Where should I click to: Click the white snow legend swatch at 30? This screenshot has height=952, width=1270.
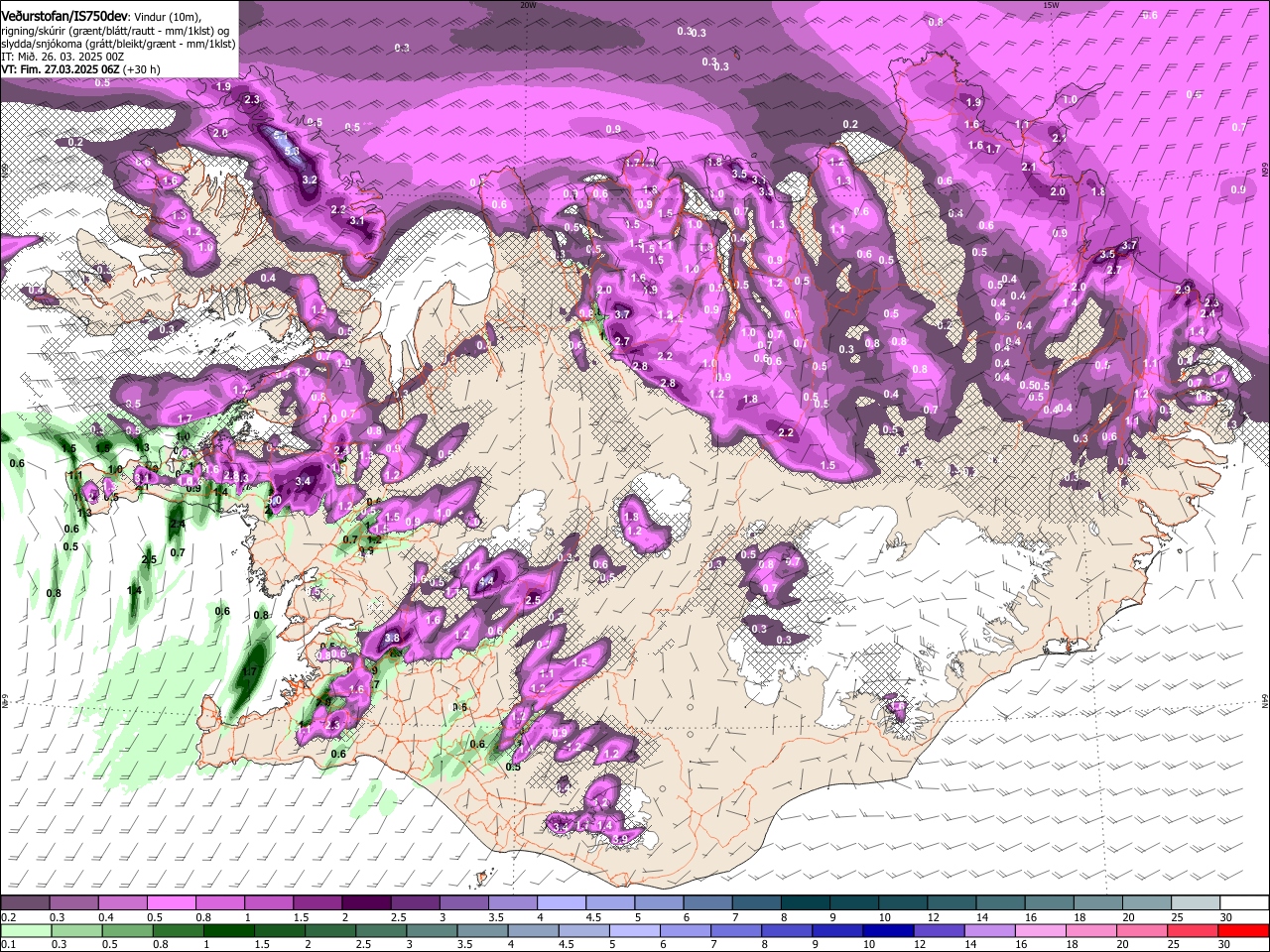tap(1244, 903)
